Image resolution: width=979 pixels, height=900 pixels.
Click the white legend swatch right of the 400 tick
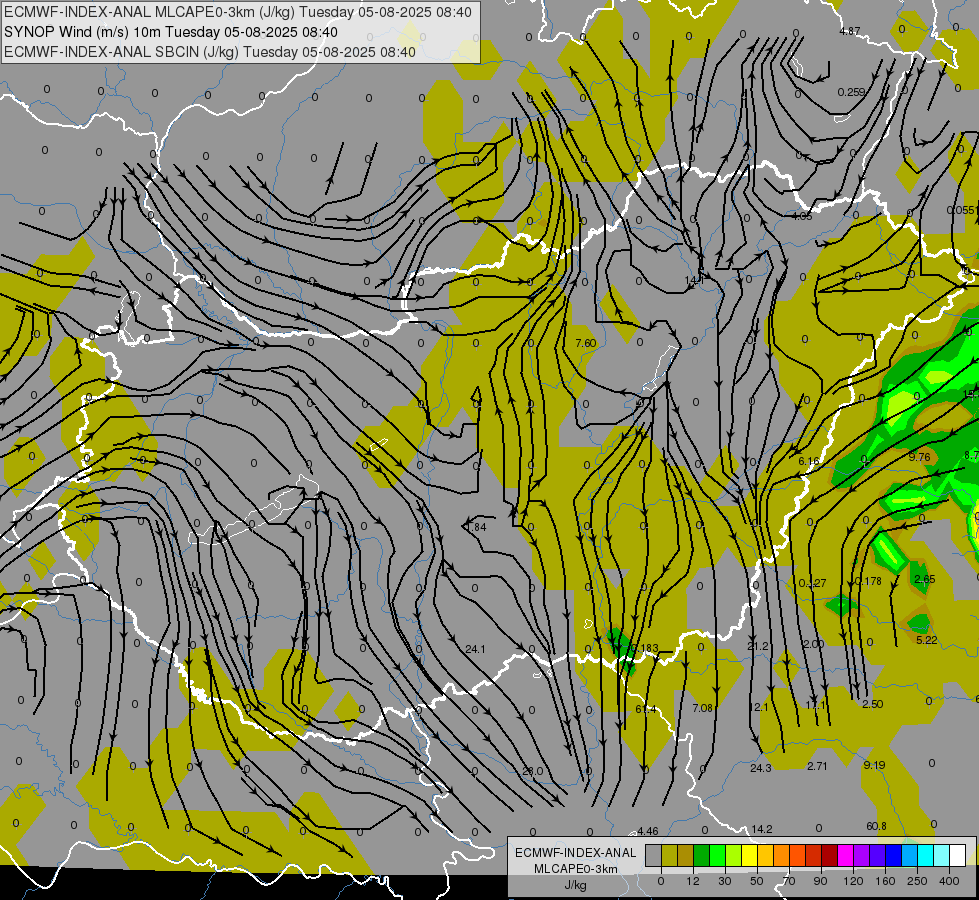[957, 855]
